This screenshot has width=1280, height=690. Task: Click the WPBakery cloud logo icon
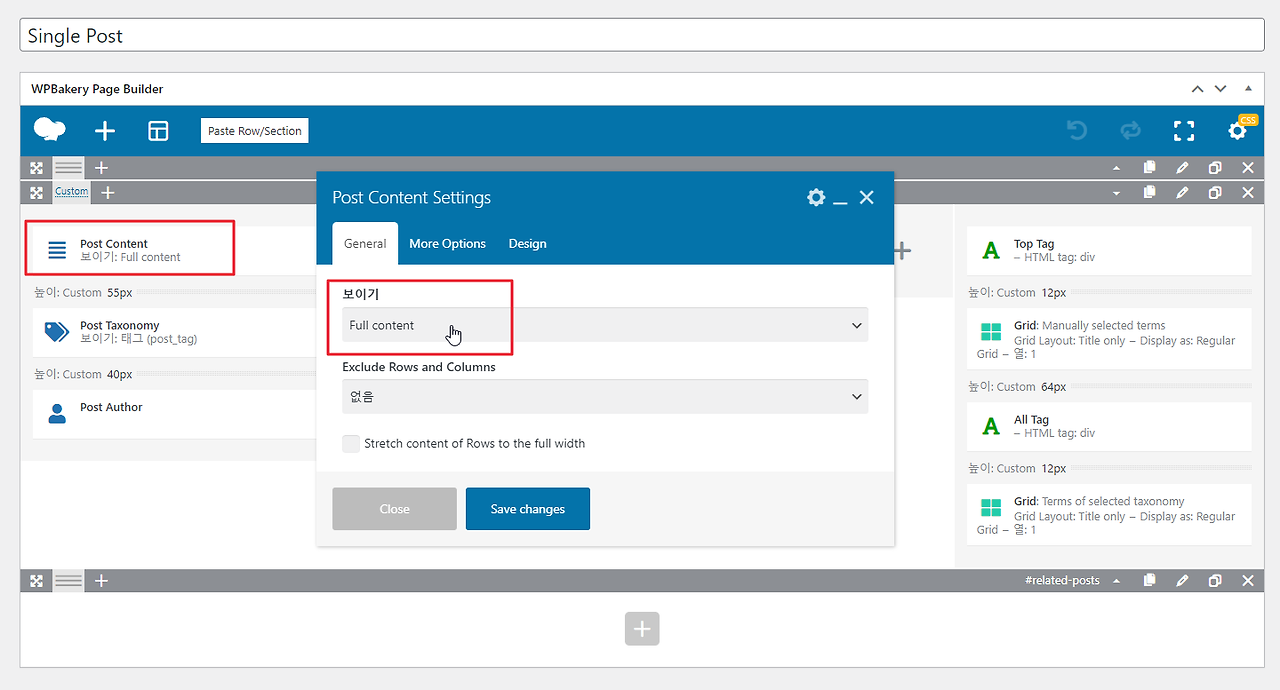pyautogui.click(x=49, y=130)
